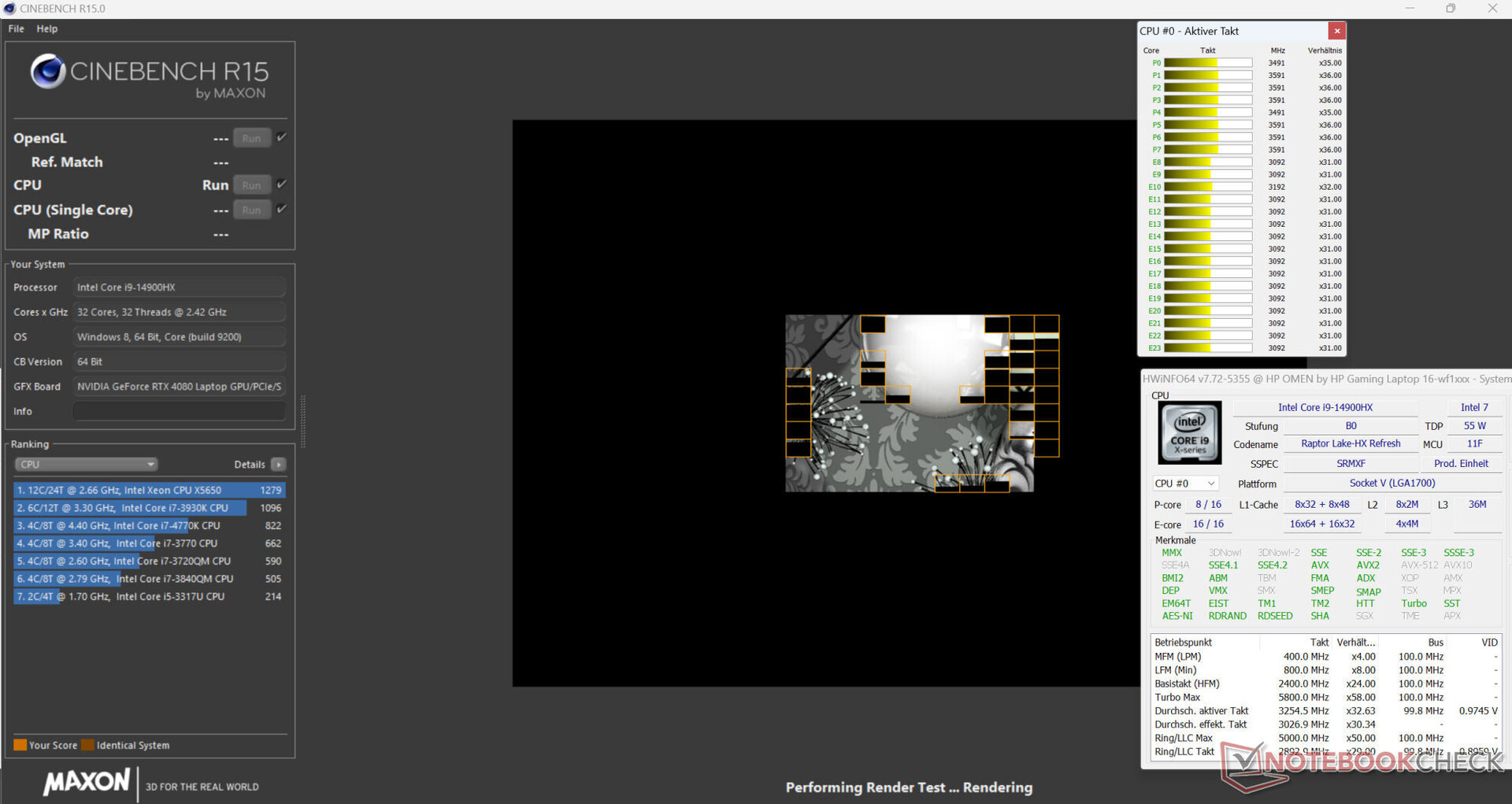Viewport: 1512px width, 804px height.
Task: Click the 'SRMXF' SSPEC value
Action: coord(1351,464)
